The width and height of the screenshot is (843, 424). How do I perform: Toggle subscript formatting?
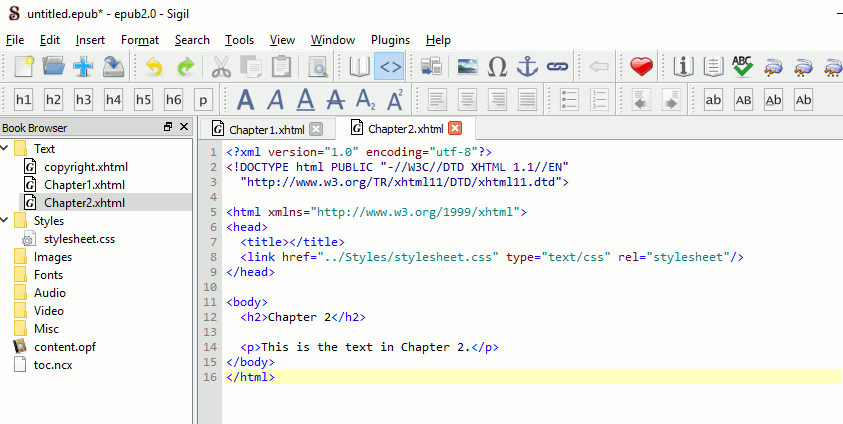coord(366,100)
